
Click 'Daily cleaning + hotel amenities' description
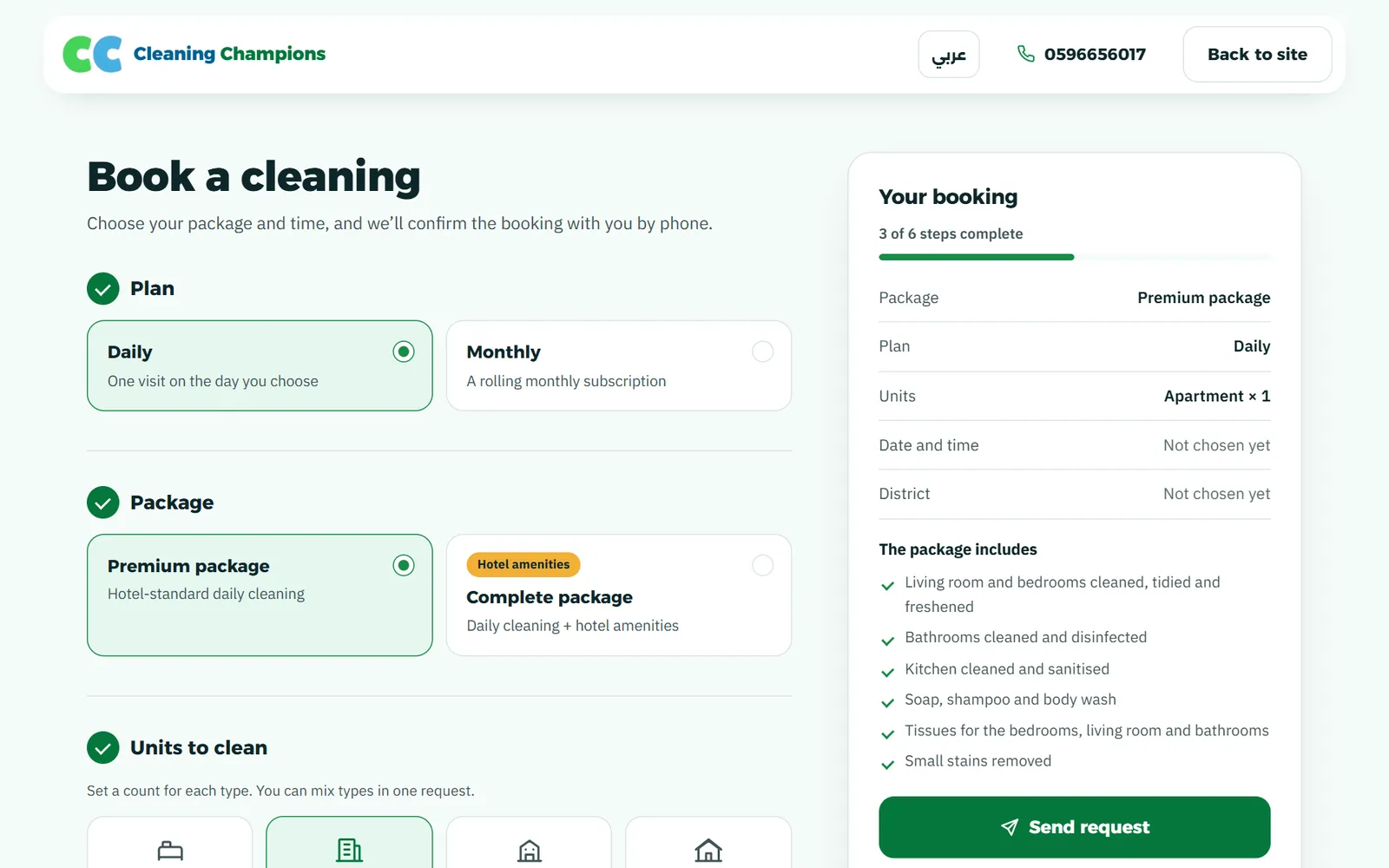pos(573,626)
